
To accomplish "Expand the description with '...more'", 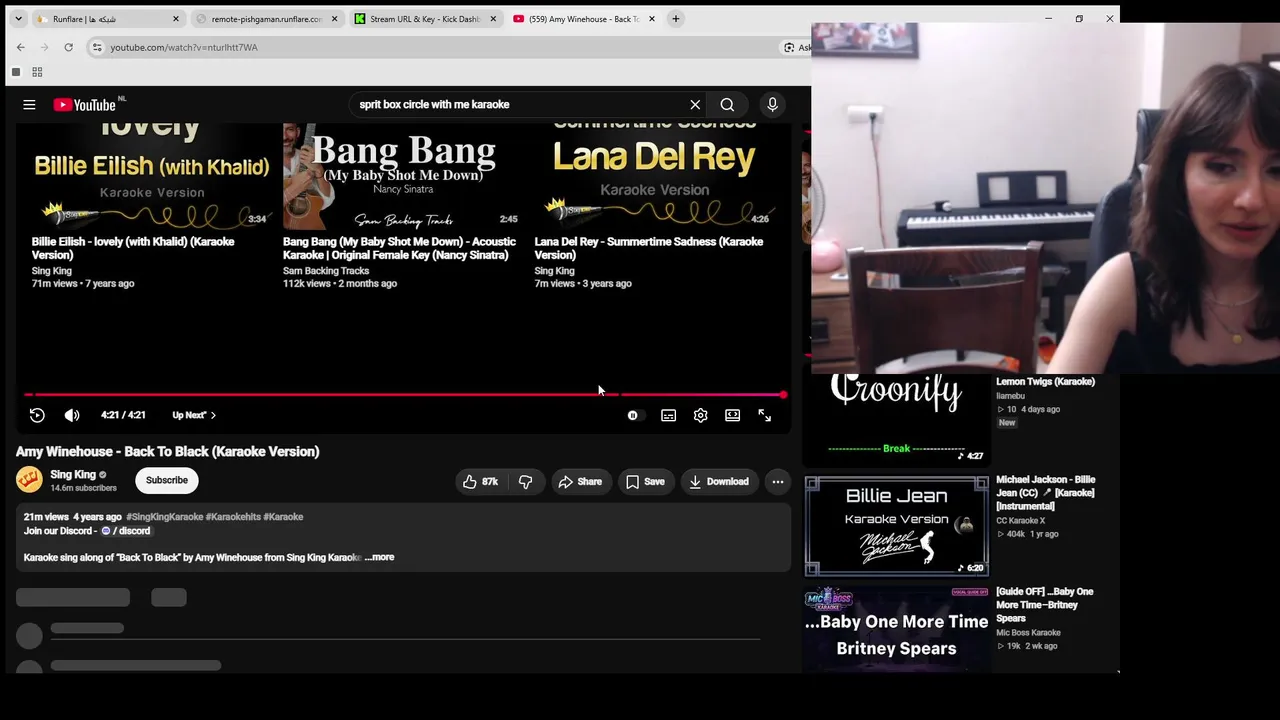I will pyautogui.click(x=381, y=557).
